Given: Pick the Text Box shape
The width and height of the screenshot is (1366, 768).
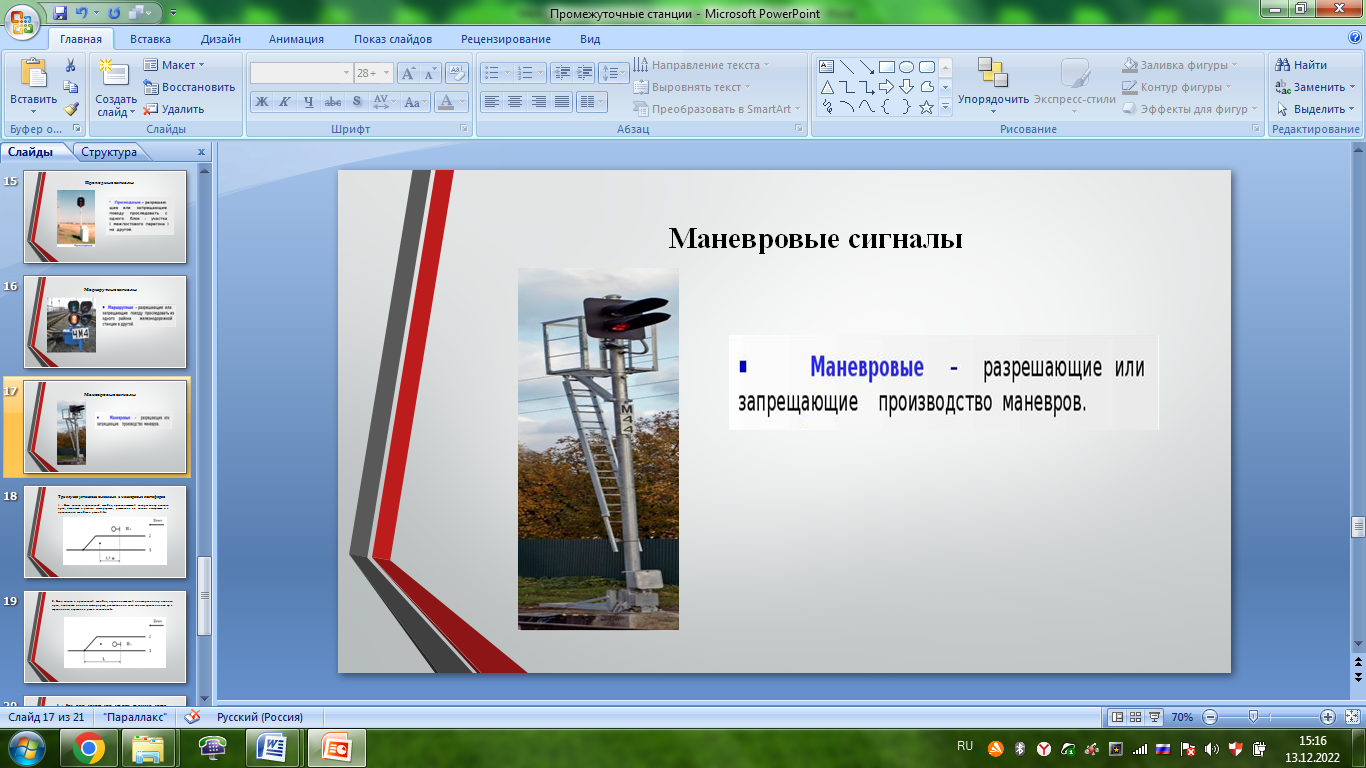Looking at the screenshot, I should [x=827, y=67].
